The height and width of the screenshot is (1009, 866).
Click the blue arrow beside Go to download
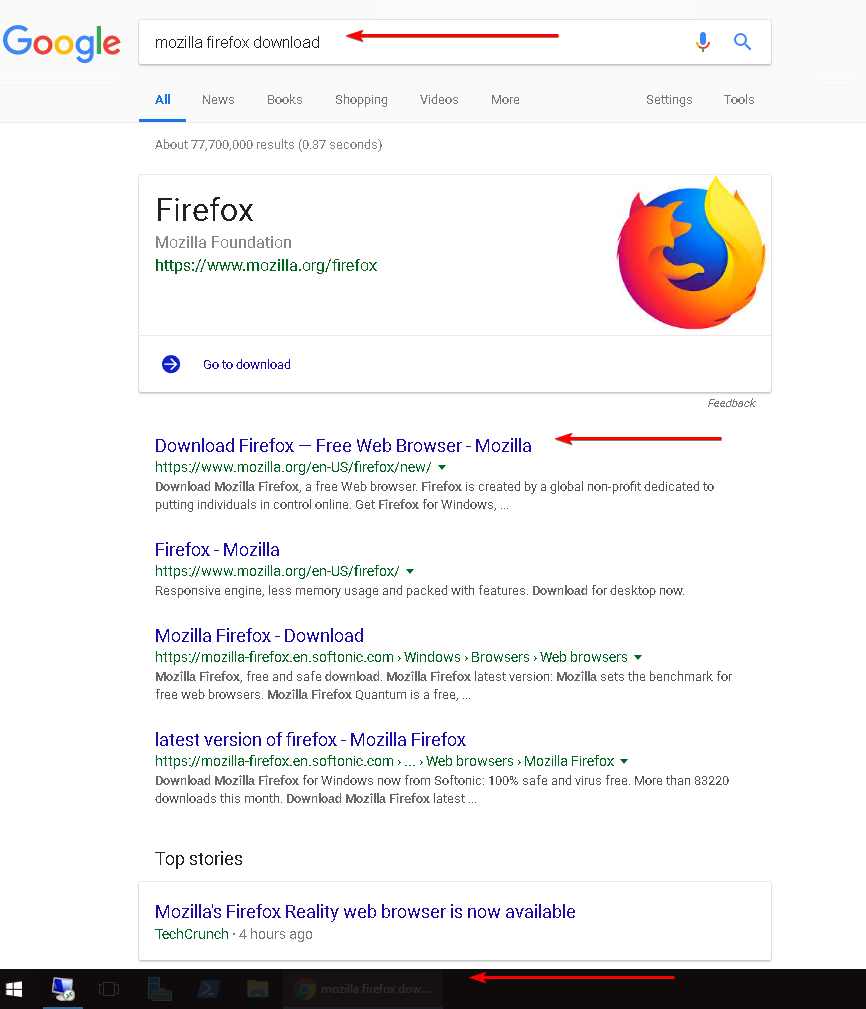tap(171, 364)
